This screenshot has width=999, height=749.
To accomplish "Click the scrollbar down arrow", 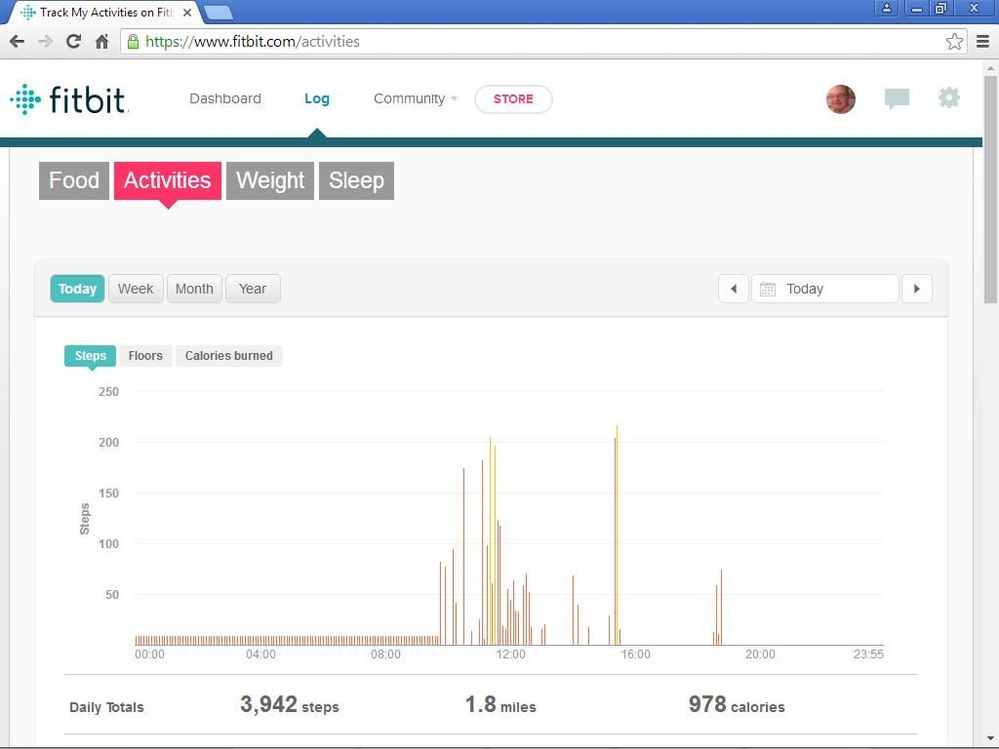I will pyautogui.click(x=991, y=739).
